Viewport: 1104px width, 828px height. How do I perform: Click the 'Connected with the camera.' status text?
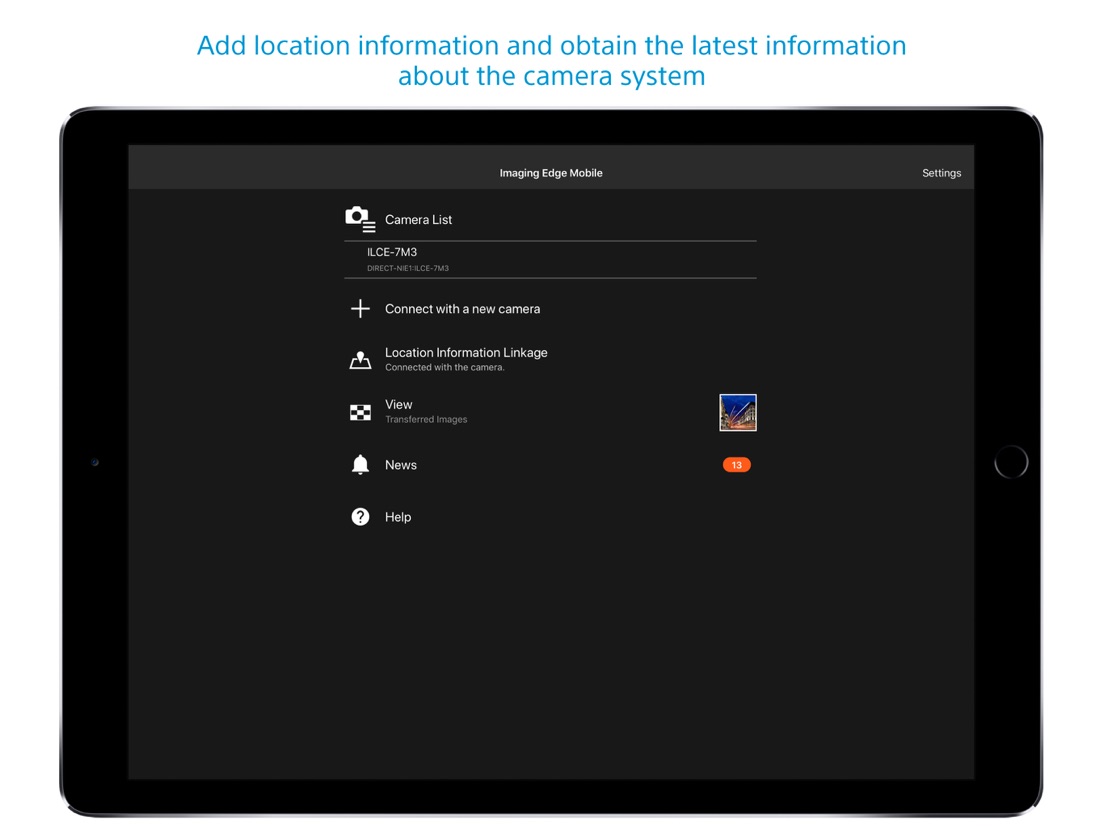pyautogui.click(x=445, y=368)
